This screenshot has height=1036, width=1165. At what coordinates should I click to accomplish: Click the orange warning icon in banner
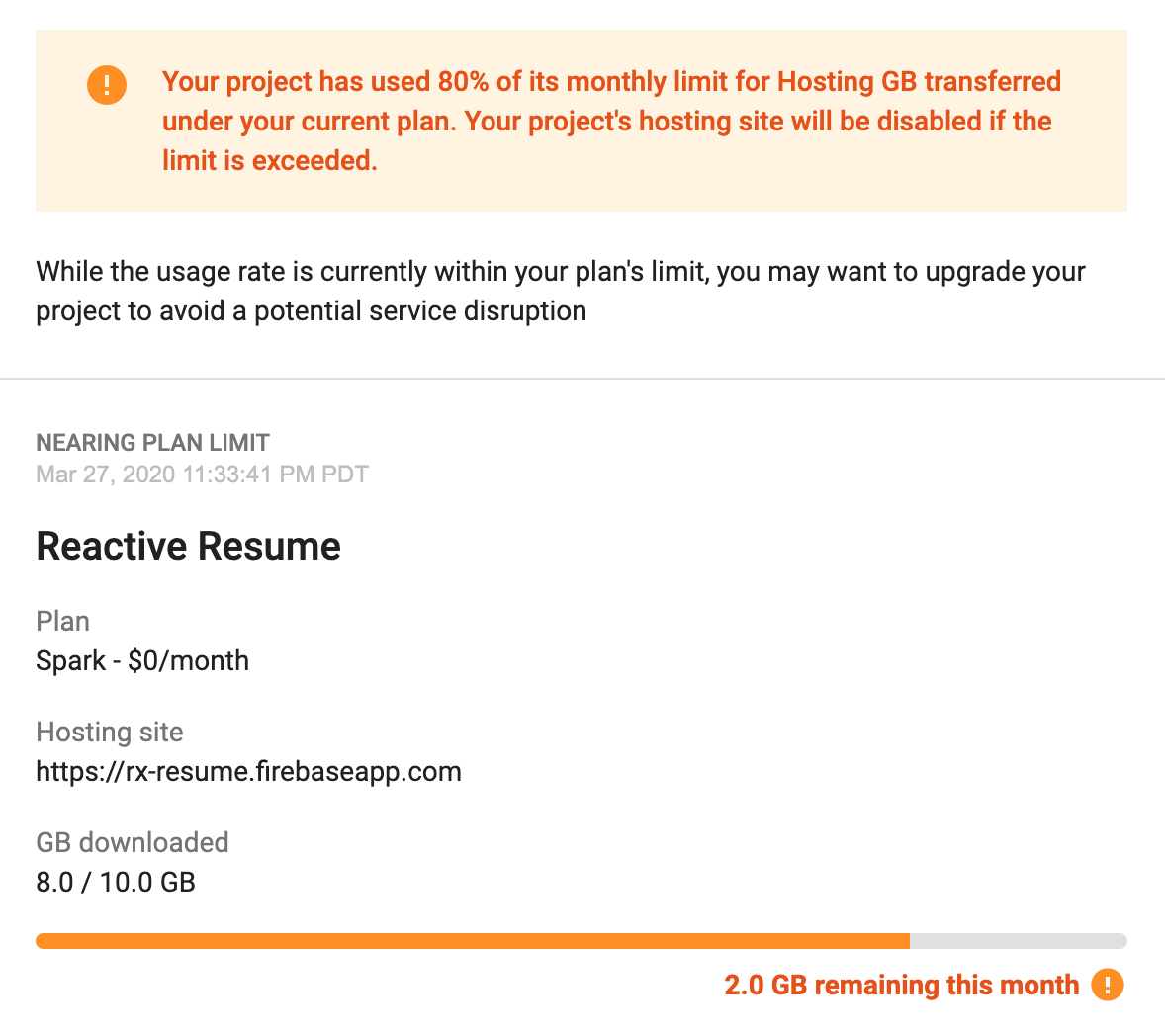pos(106,85)
